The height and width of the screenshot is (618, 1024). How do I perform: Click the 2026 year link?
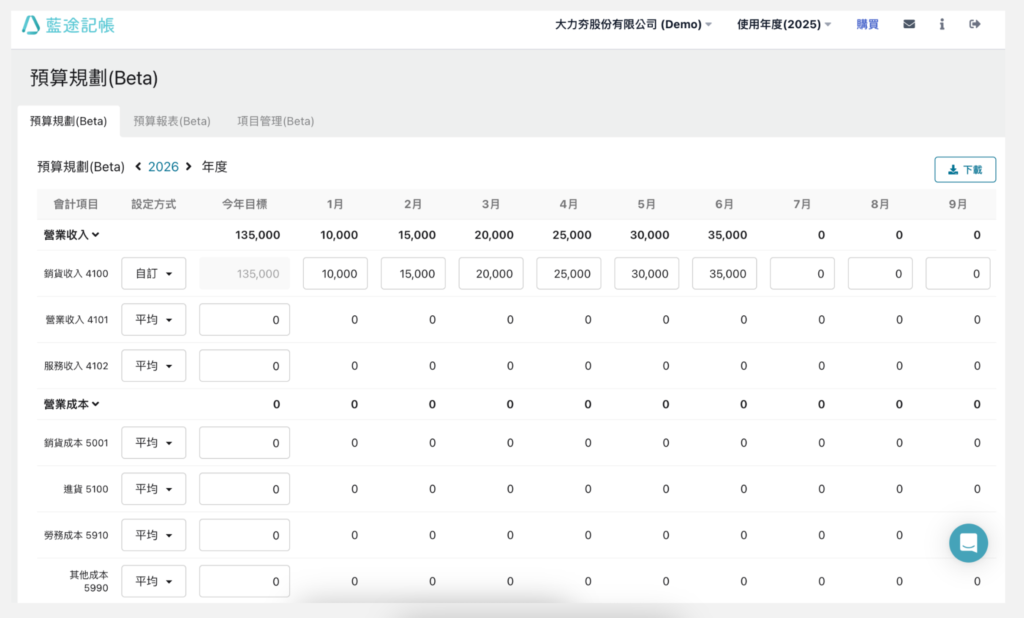coord(163,167)
